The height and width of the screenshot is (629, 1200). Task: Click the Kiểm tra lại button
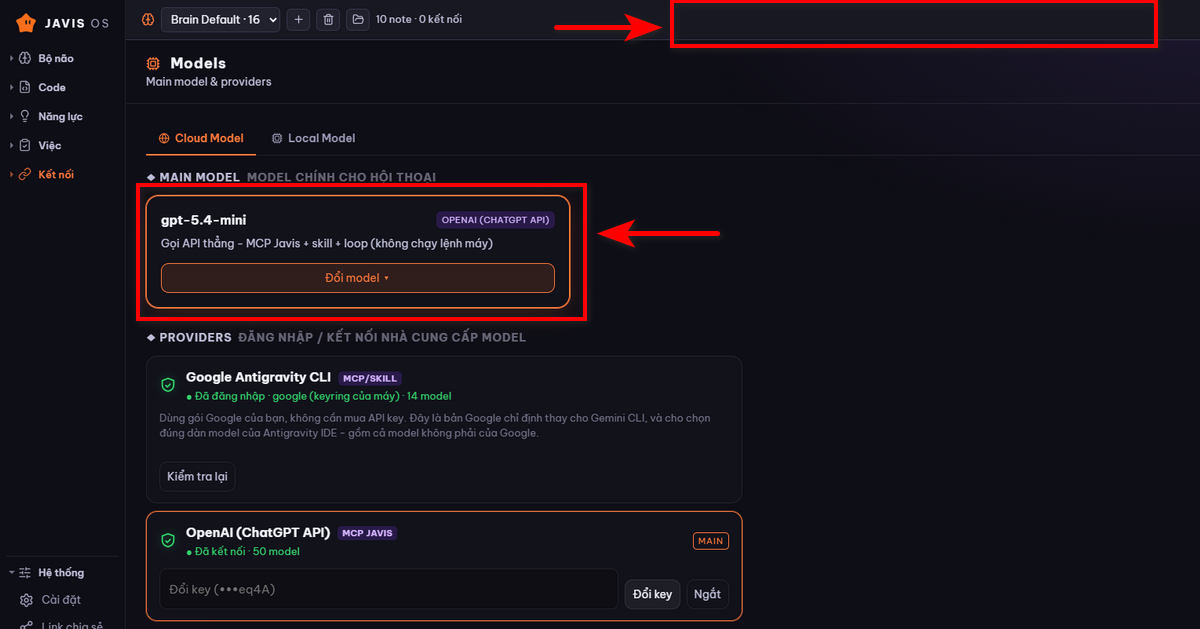(197, 476)
